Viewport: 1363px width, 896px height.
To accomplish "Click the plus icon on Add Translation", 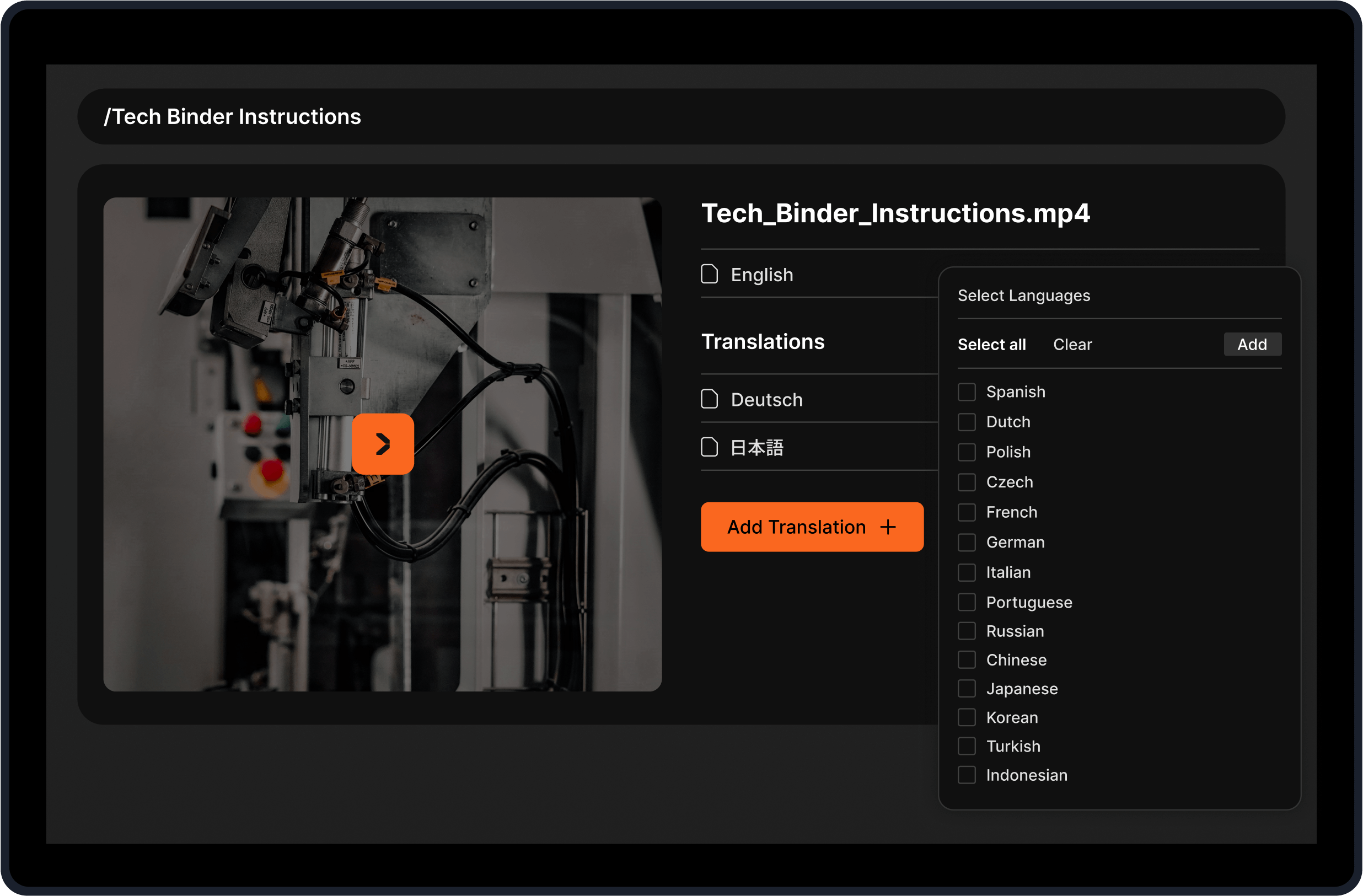I will [x=888, y=527].
